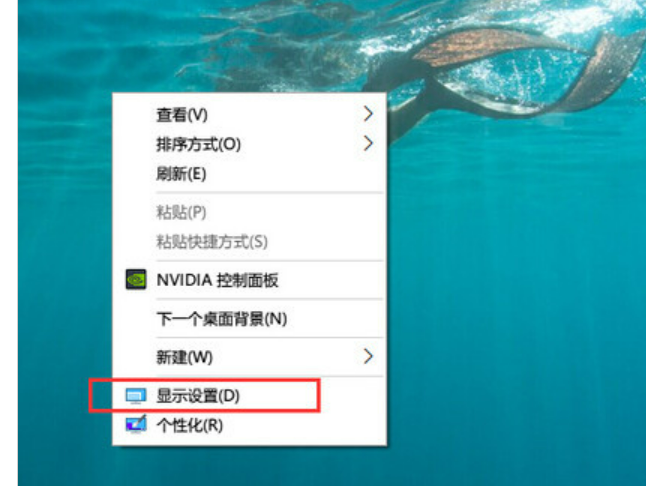The height and width of the screenshot is (486, 646).
Task: Click the greyed-out 粘贴快捷方式(S) entry
Action: pos(249,241)
